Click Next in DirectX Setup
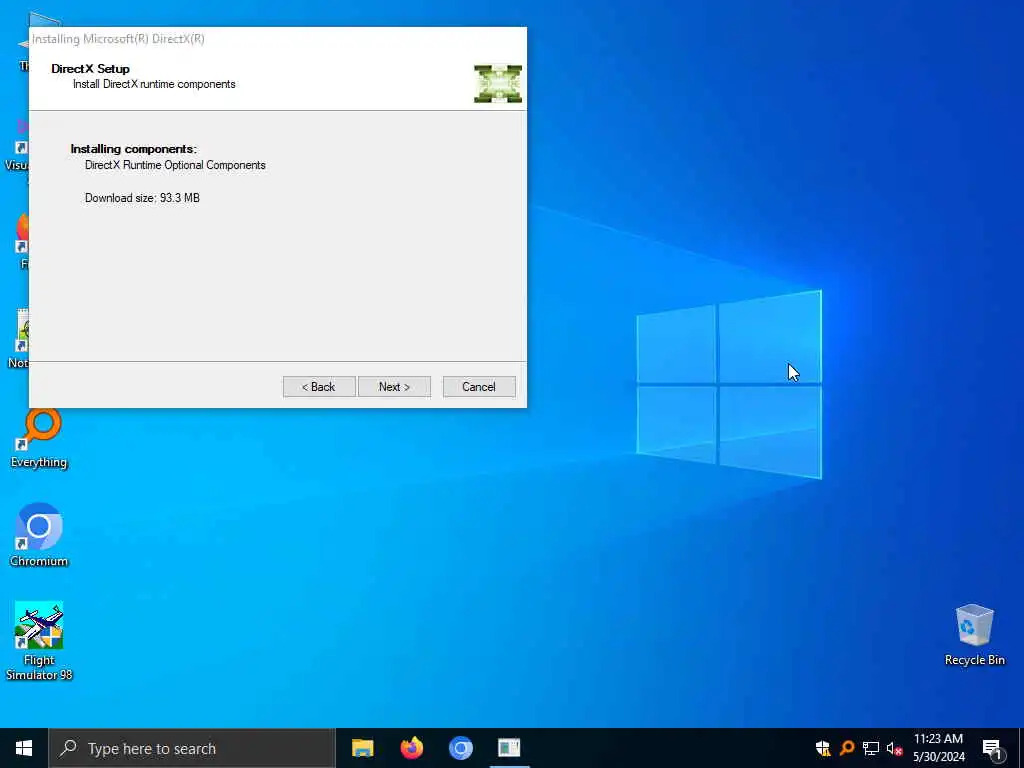This screenshot has width=1024, height=768. 394,387
